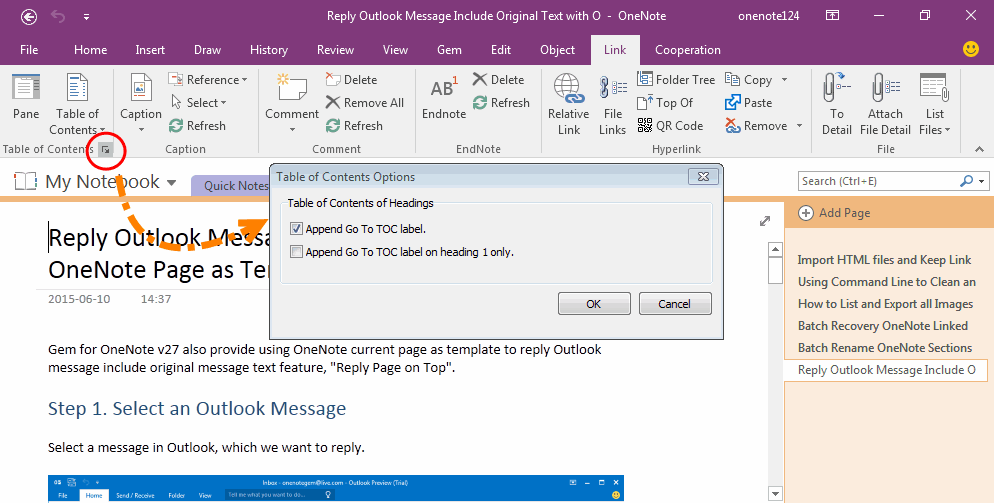Click the undo arrow in quick access toolbar
The height and width of the screenshot is (503, 994).
(58, 16)
